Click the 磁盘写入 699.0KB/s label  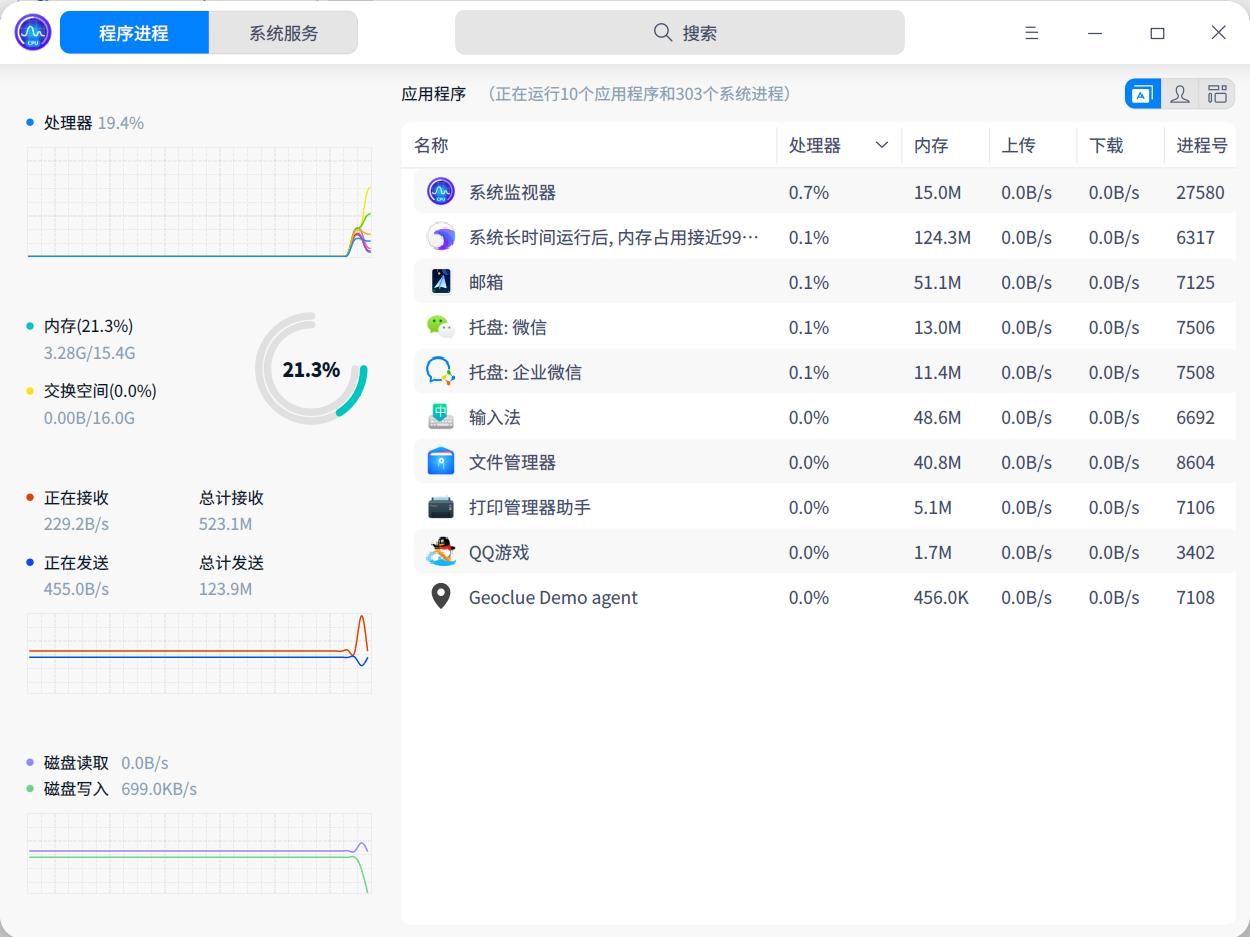click(120, 789)
